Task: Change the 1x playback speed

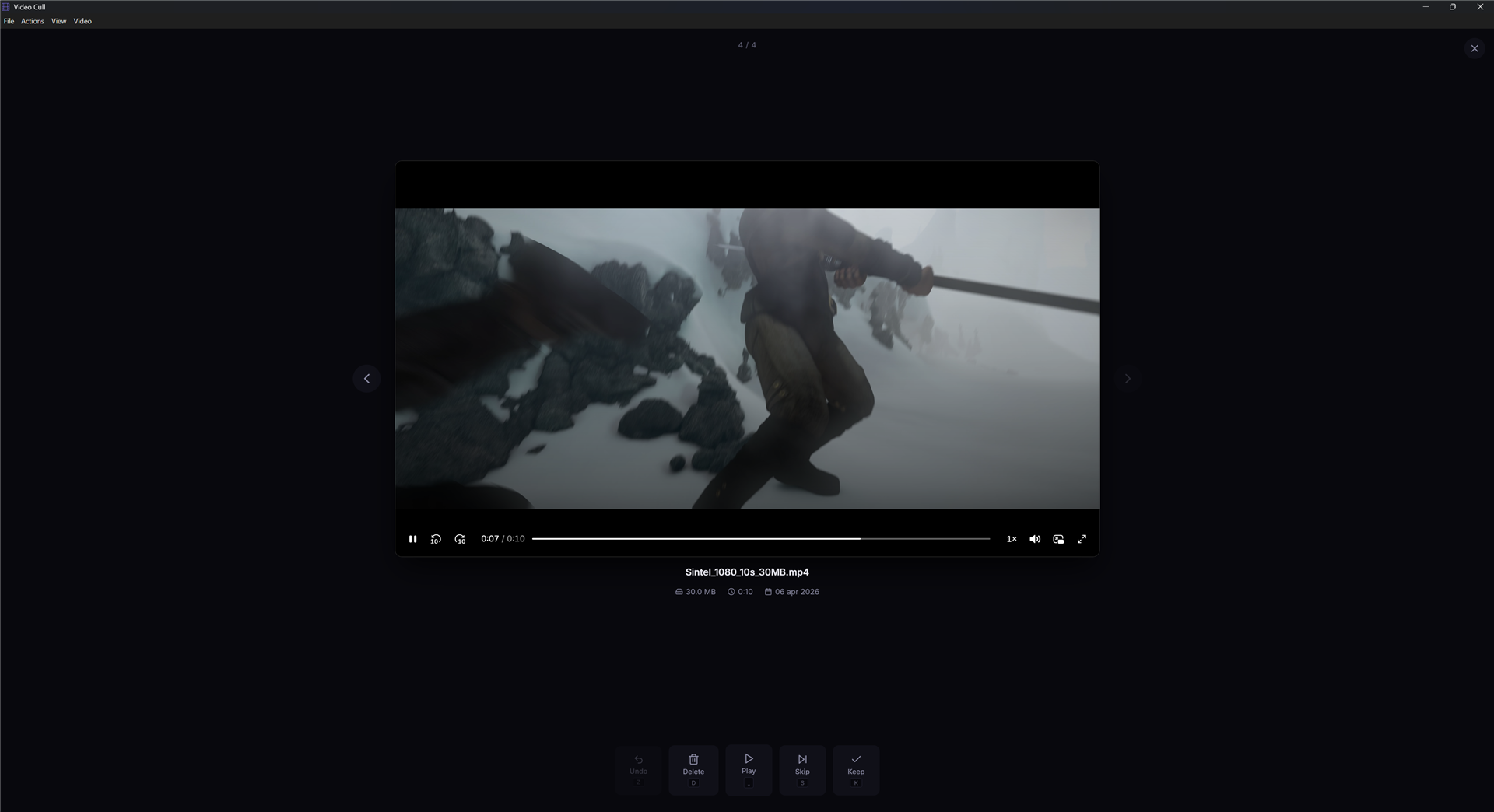Action: (1012, 539)
